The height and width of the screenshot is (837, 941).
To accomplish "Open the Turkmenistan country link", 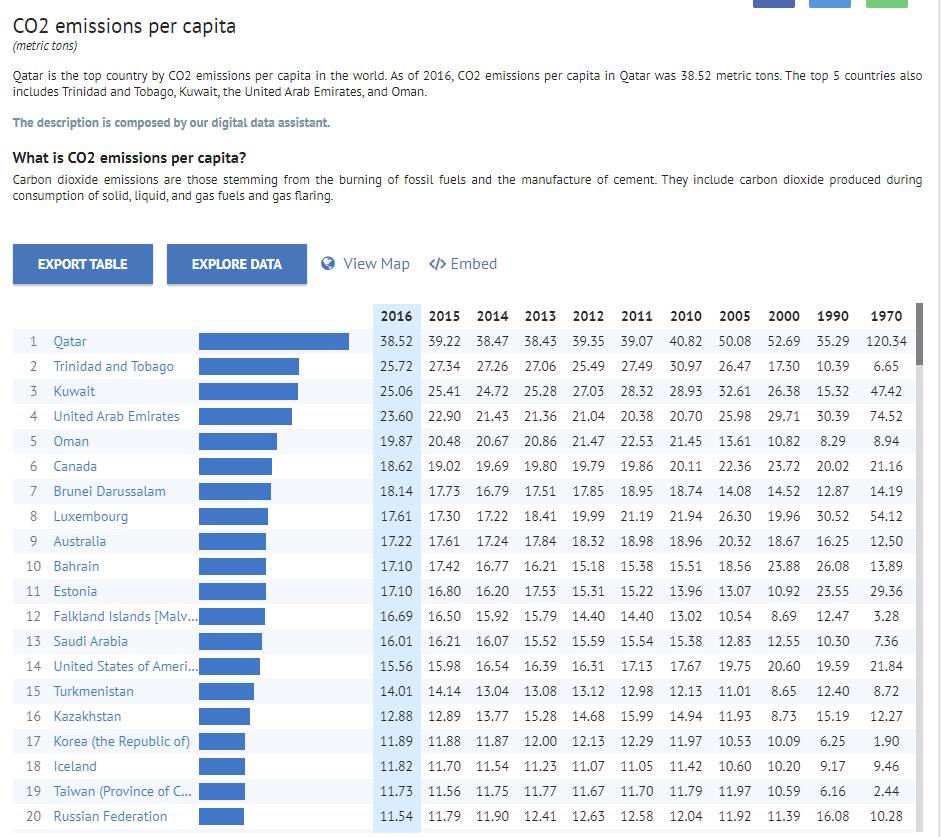I will pos(94,691).
